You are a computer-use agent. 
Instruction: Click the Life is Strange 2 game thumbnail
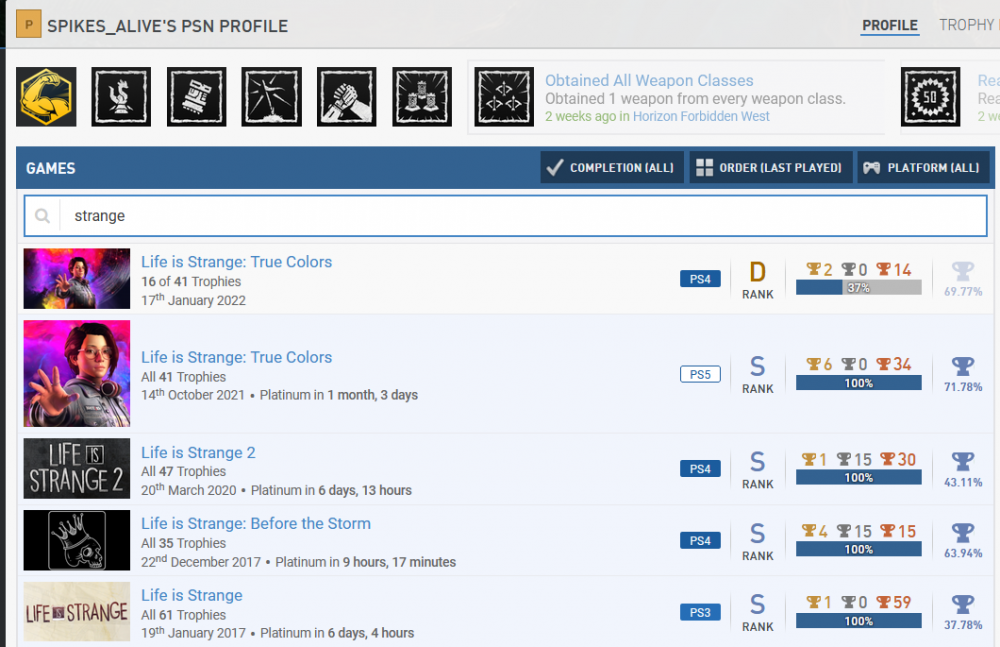click(x=77, y=468)
